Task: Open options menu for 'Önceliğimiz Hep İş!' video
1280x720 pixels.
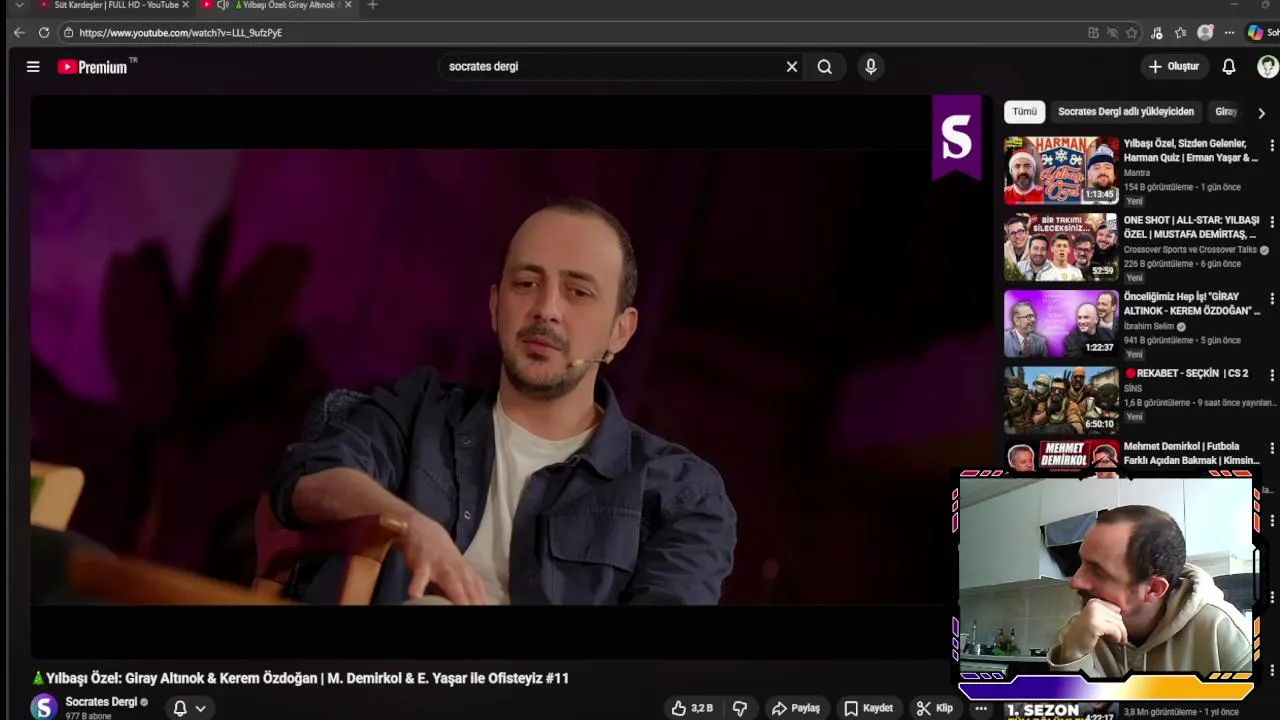Action: (1272, 298)
